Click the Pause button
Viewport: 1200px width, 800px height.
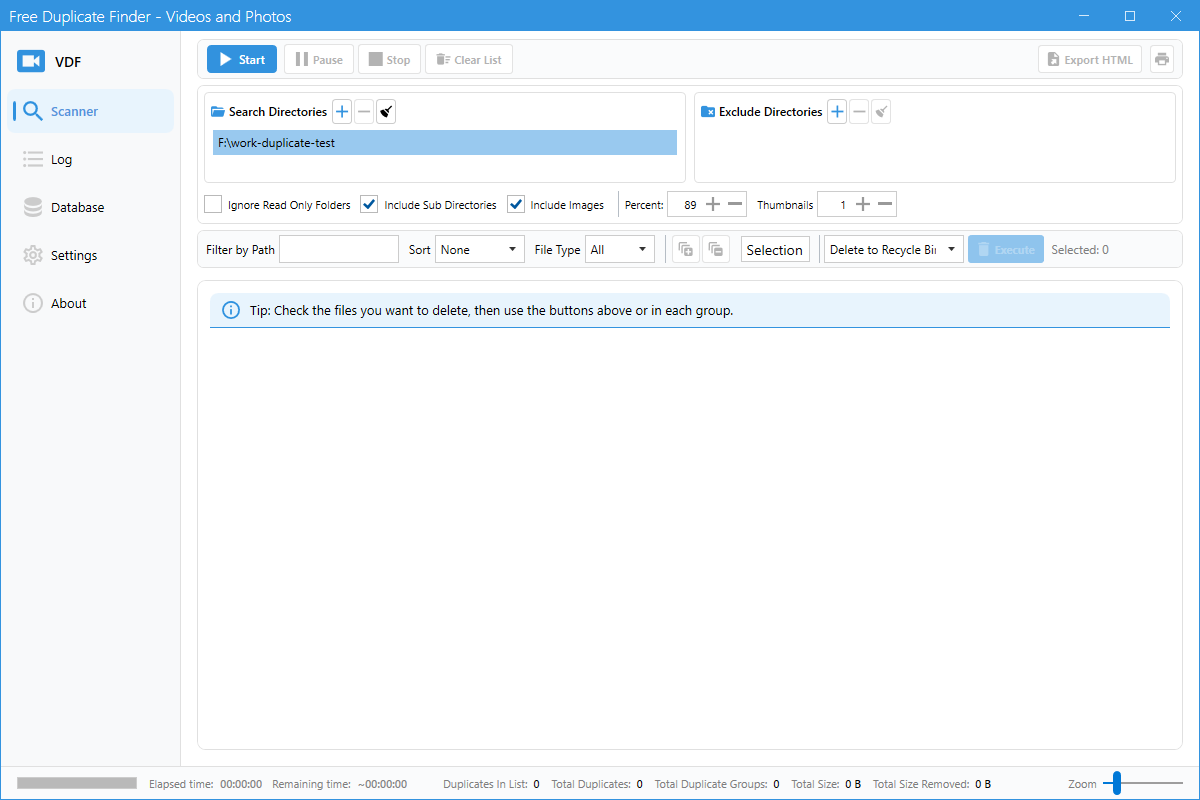point(318,60)
